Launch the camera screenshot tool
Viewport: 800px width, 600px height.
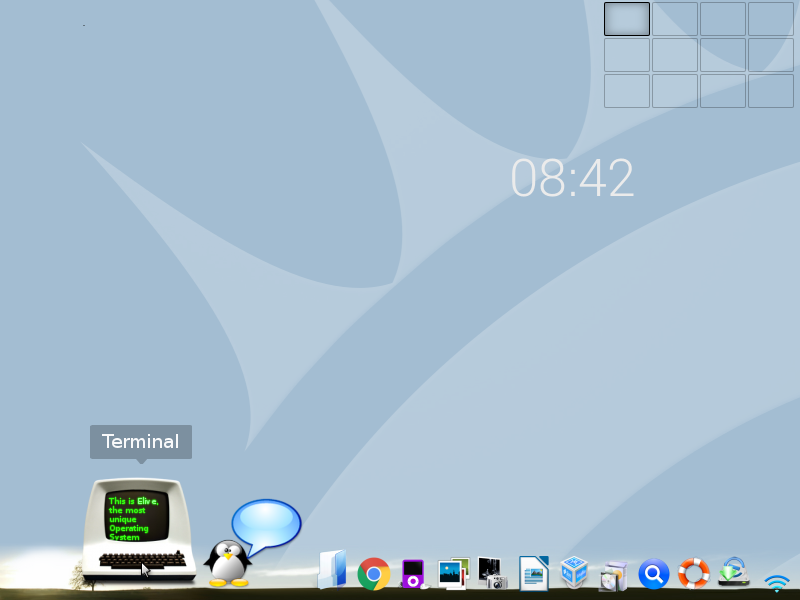[492, 573]
